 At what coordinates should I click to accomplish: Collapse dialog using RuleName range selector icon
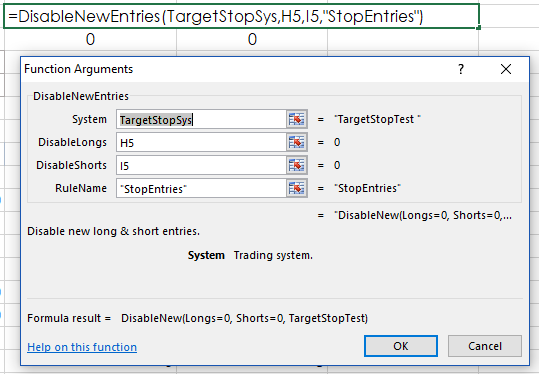tap(297, 188)
